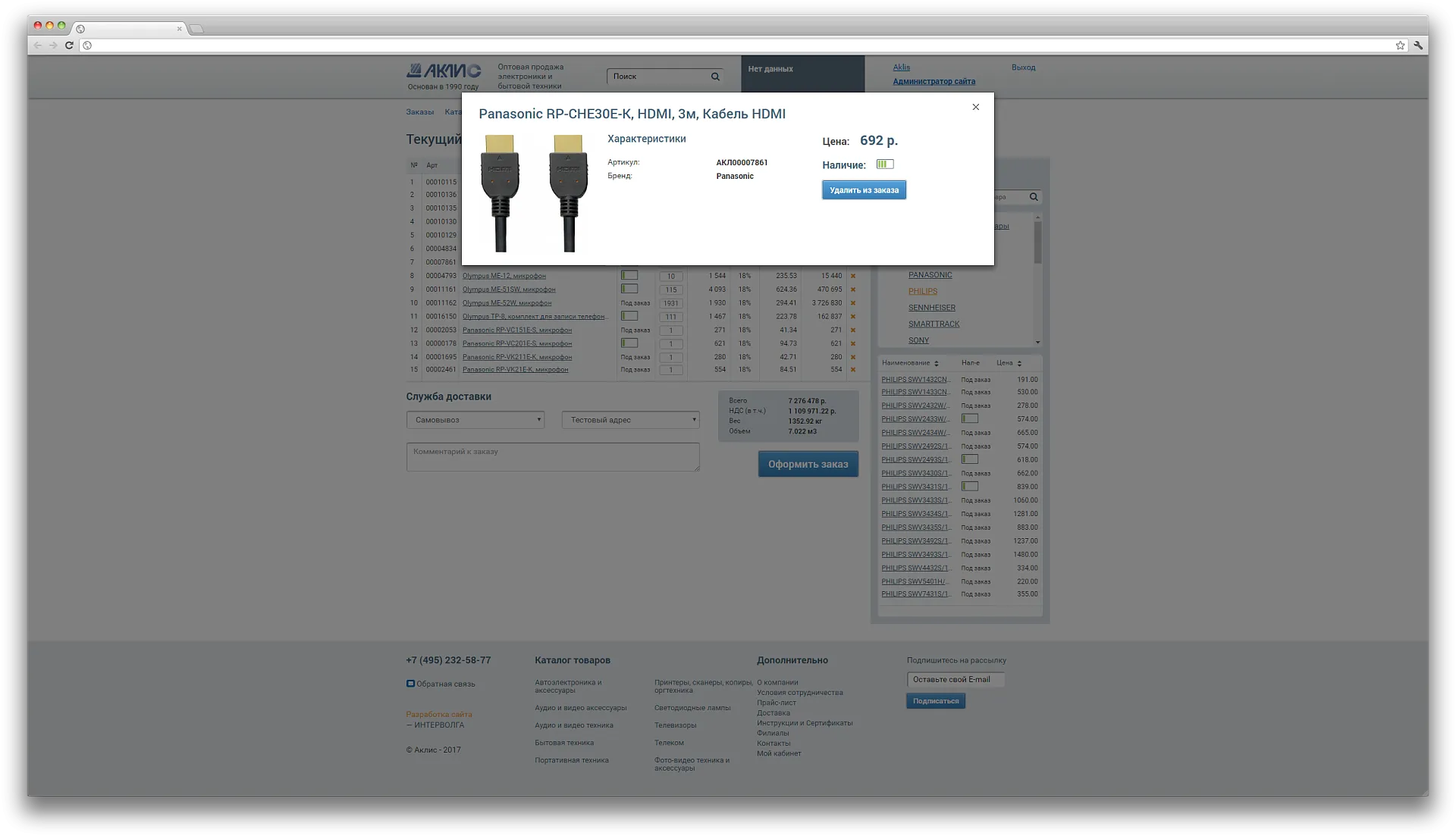
Task: Click 'Оформить заказ' button
Action: point(808,465)
